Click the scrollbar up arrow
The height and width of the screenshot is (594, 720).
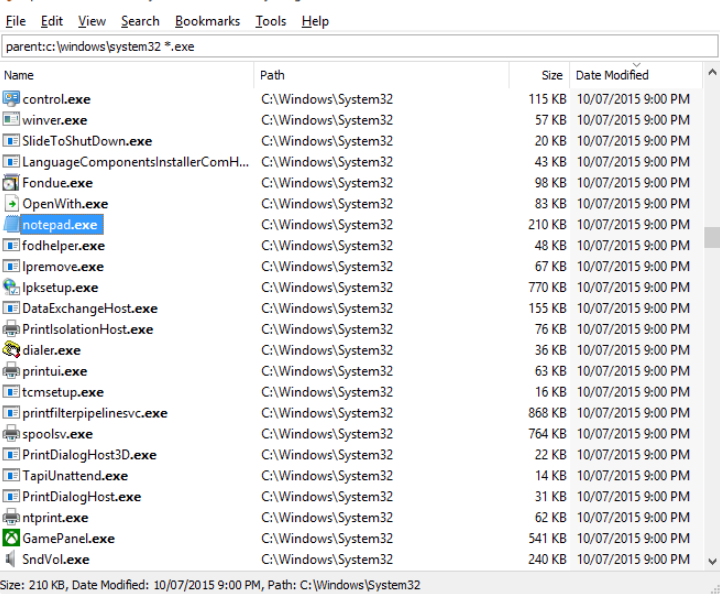(x=712, y=72)
